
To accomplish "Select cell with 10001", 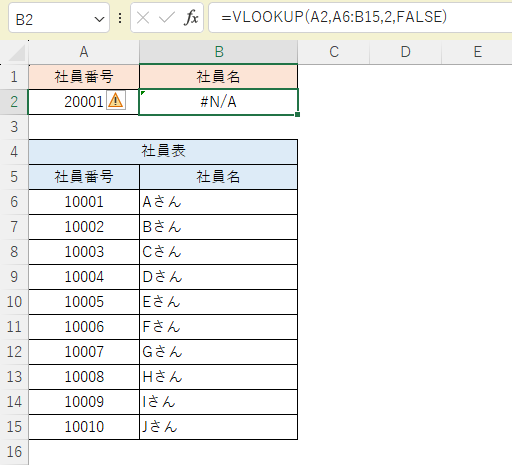I will tap(84, 202).
